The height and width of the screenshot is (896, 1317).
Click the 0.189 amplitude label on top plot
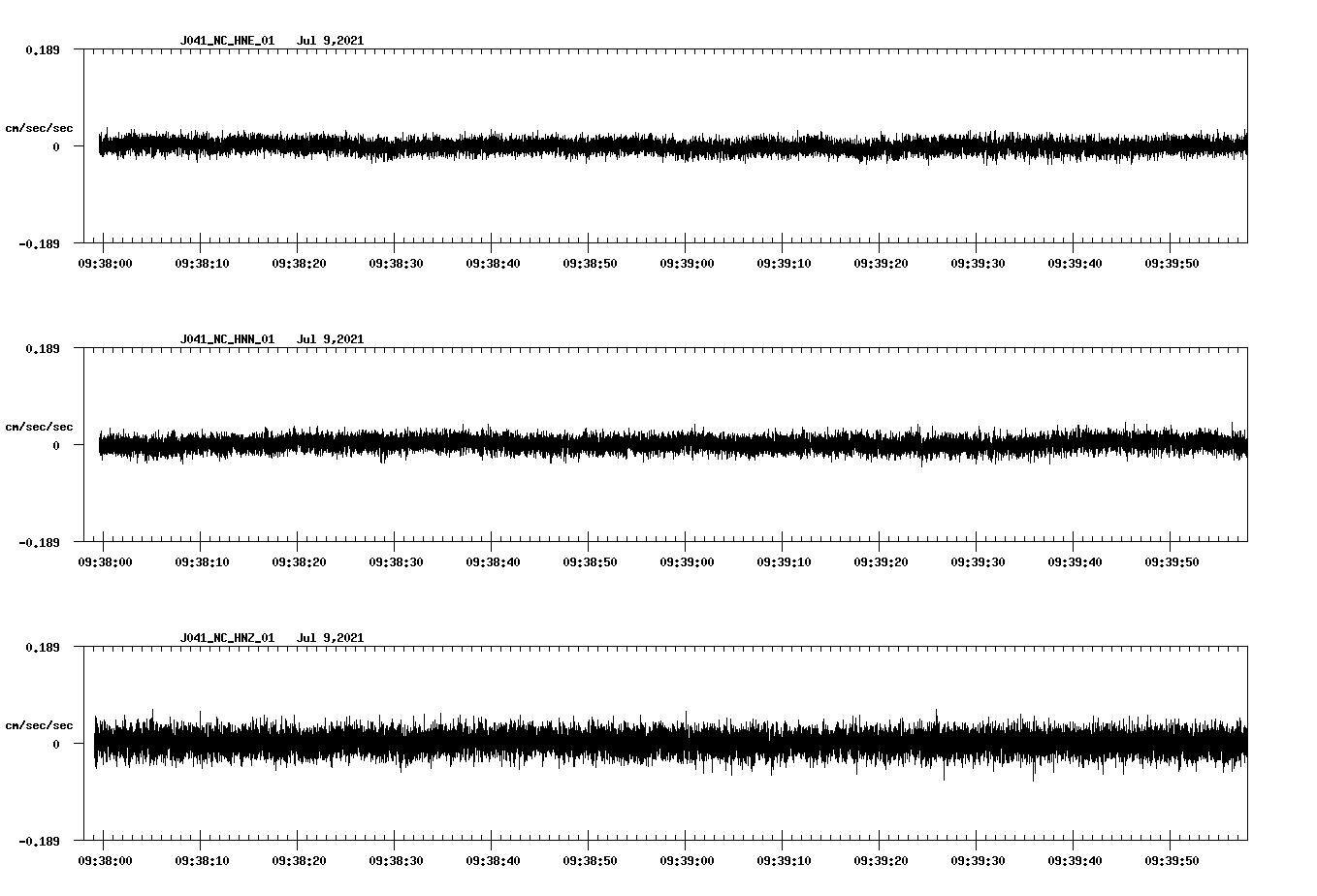[42, 48]
